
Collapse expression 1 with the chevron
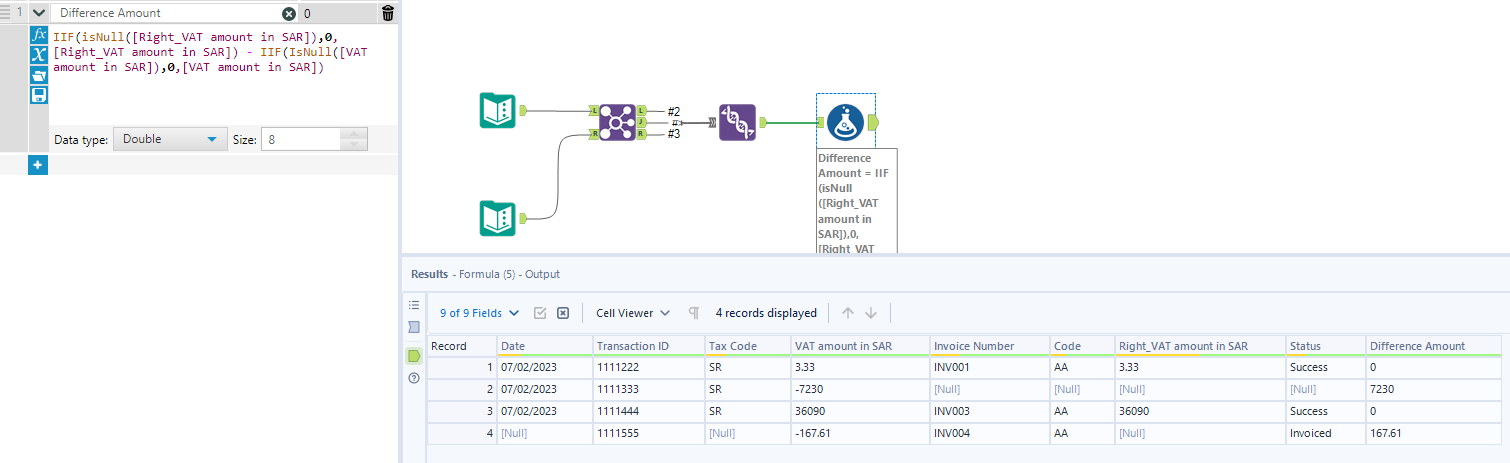click(38, 13)
